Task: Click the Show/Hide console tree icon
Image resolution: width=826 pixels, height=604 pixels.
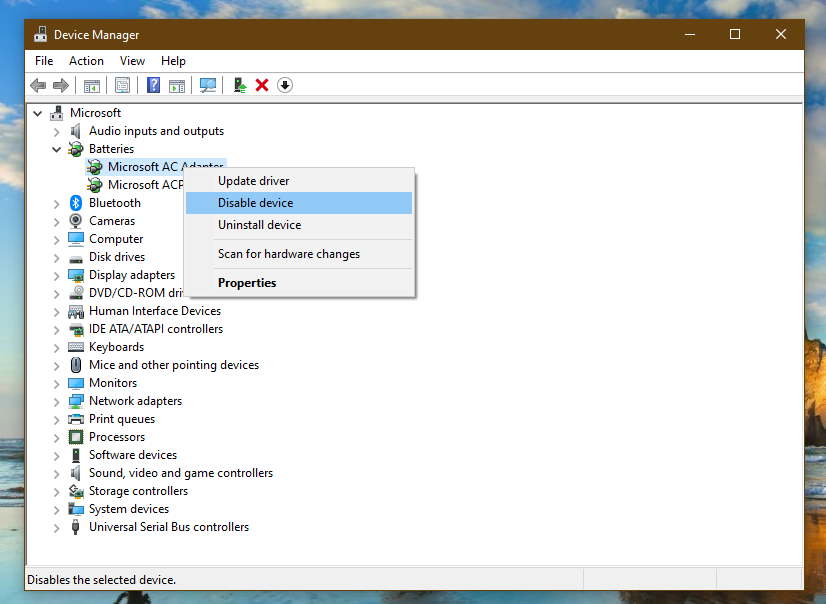Action: point(91,85)
